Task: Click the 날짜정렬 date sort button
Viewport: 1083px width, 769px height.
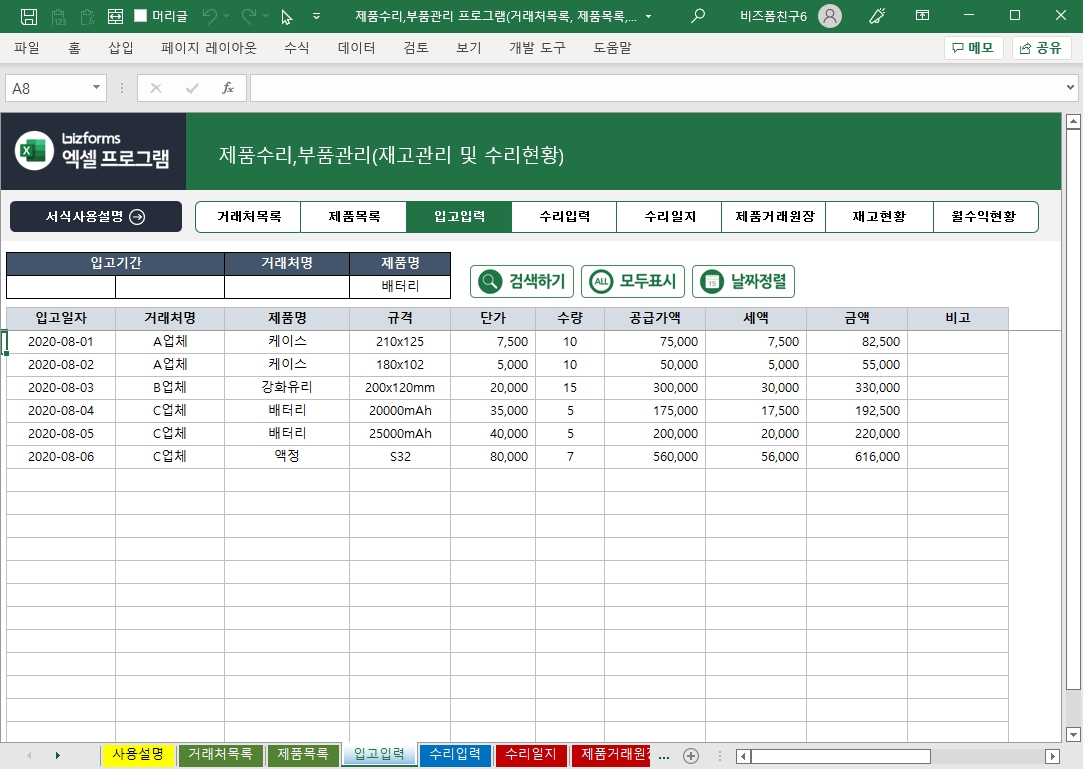Action: click(x=743, y=282)
